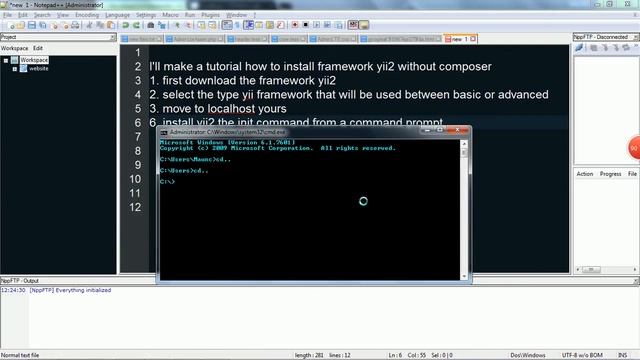This screenshot has height=360, width=640.
Task: Paste using the clipboard toolbar icon
Action: (x=111, y=25)
